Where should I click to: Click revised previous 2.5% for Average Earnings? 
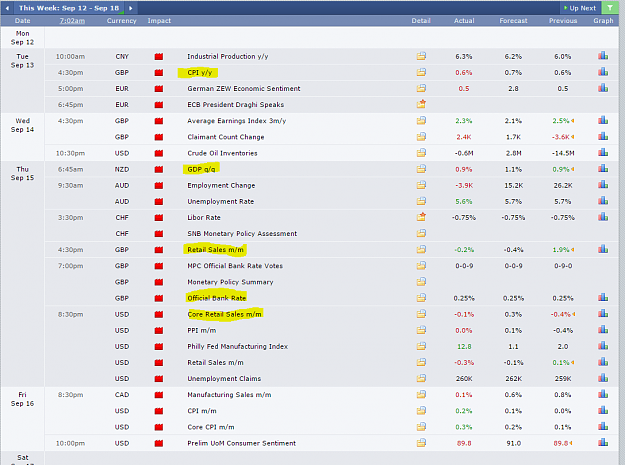561,121
